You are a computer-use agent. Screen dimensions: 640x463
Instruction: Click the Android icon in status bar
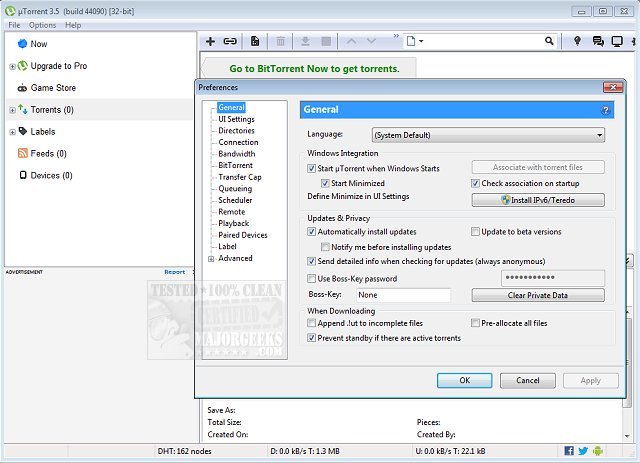pyautogui.click(x=598, y=451)
